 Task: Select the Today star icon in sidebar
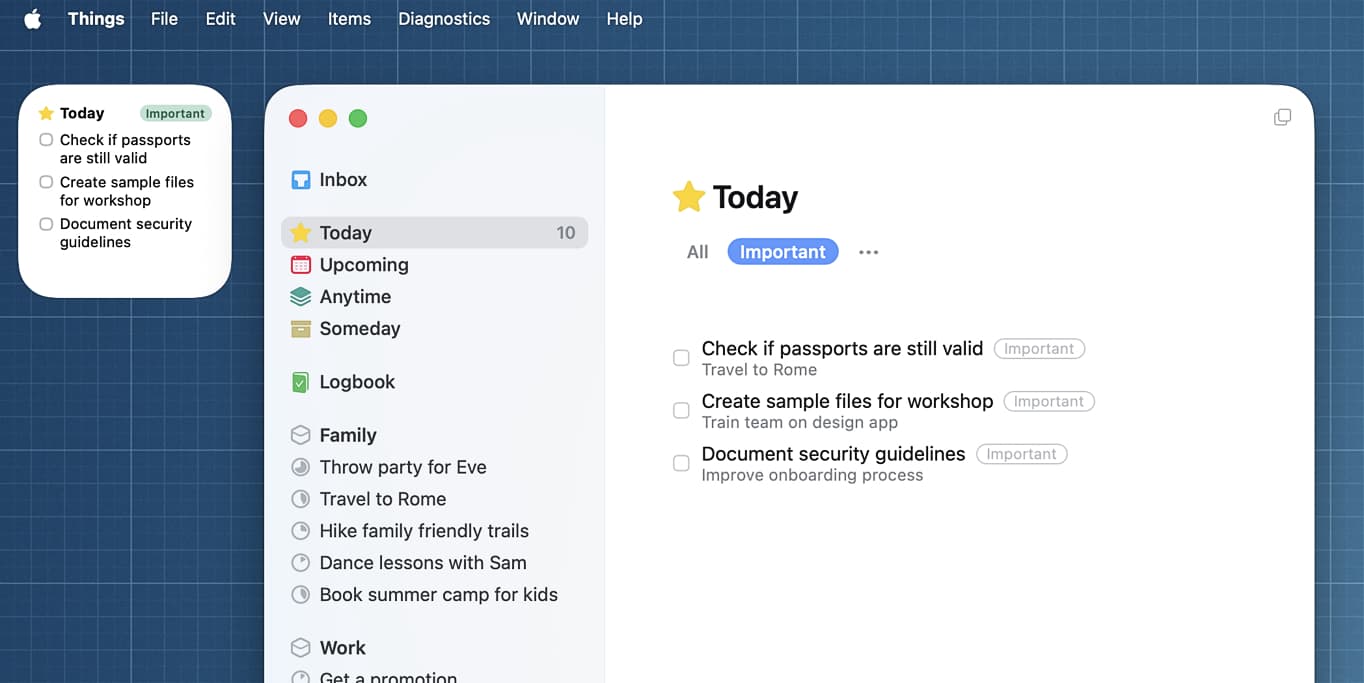coord(300,232)
